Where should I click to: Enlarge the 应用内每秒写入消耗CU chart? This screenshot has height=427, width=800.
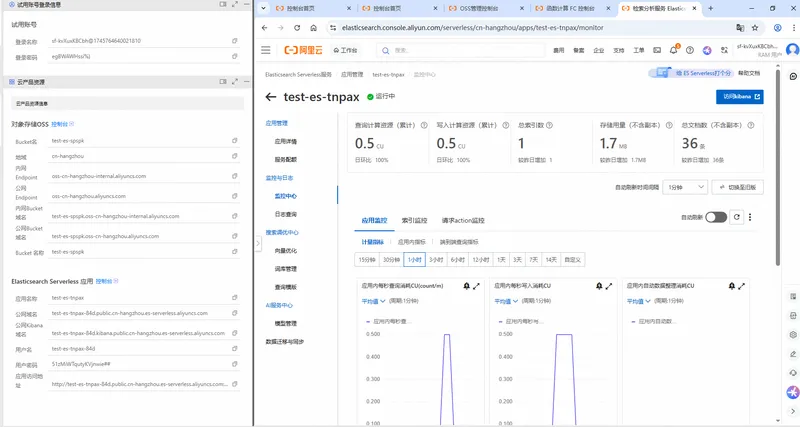click(x=609, y=286)
